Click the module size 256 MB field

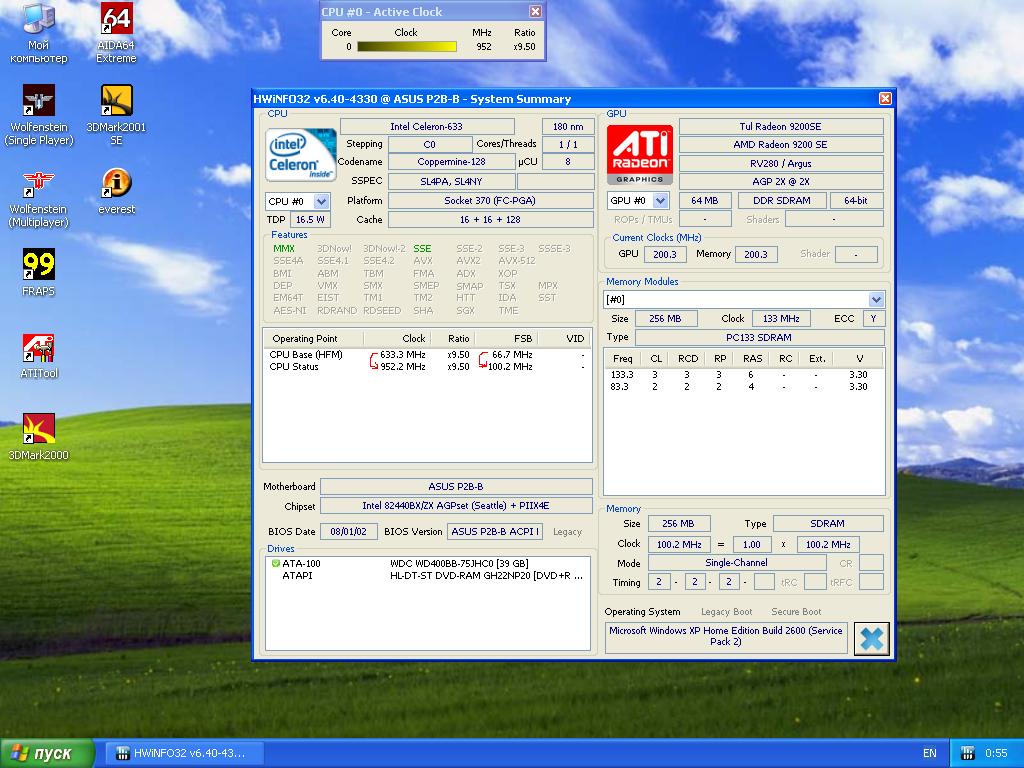[665, 319]
